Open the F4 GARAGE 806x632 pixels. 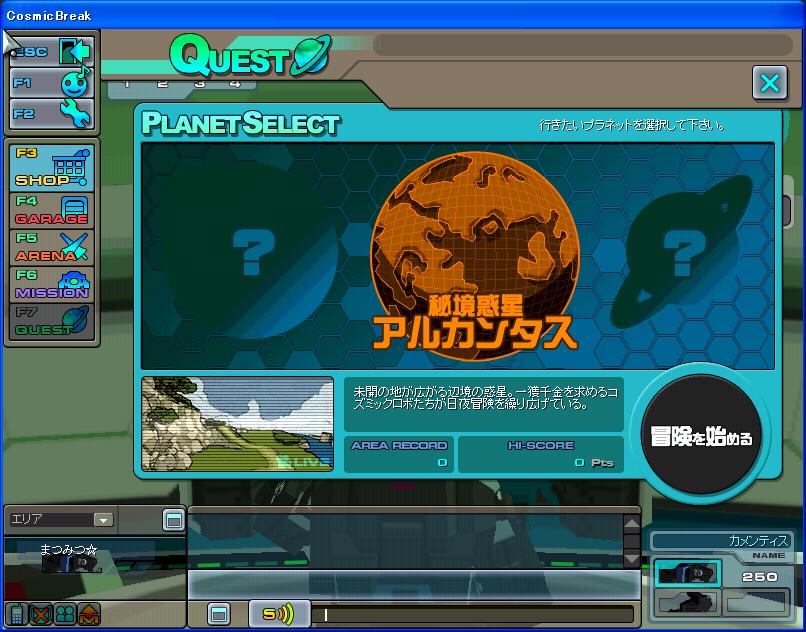(51, 210)
